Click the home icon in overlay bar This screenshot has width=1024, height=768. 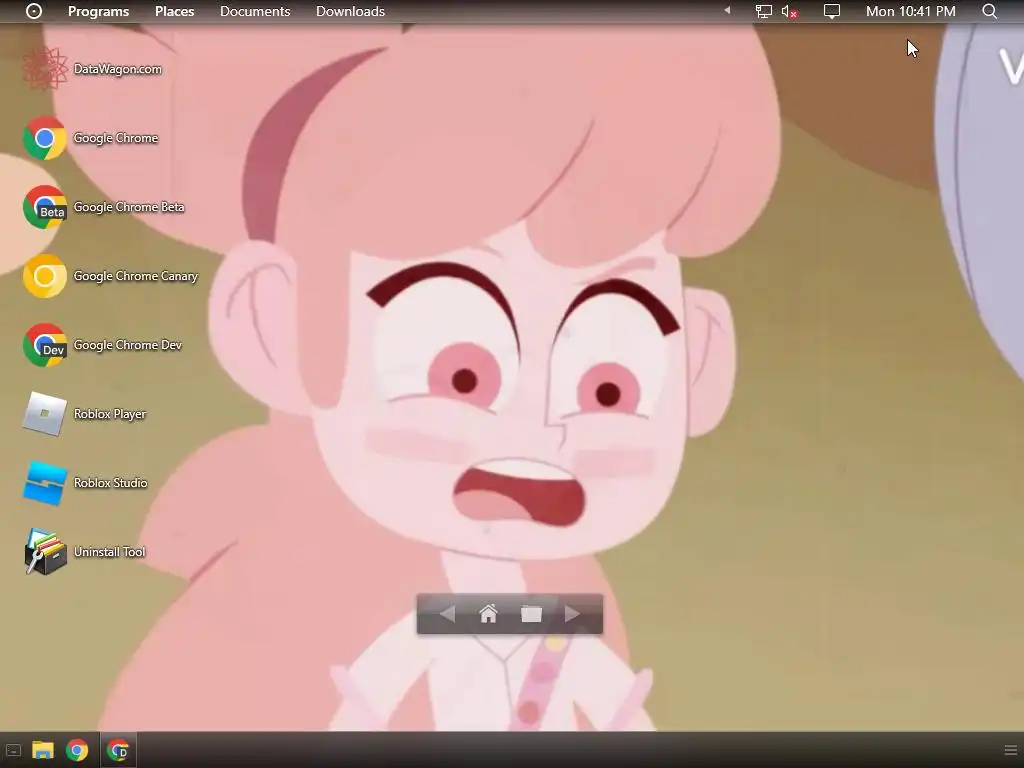(488, 614)
